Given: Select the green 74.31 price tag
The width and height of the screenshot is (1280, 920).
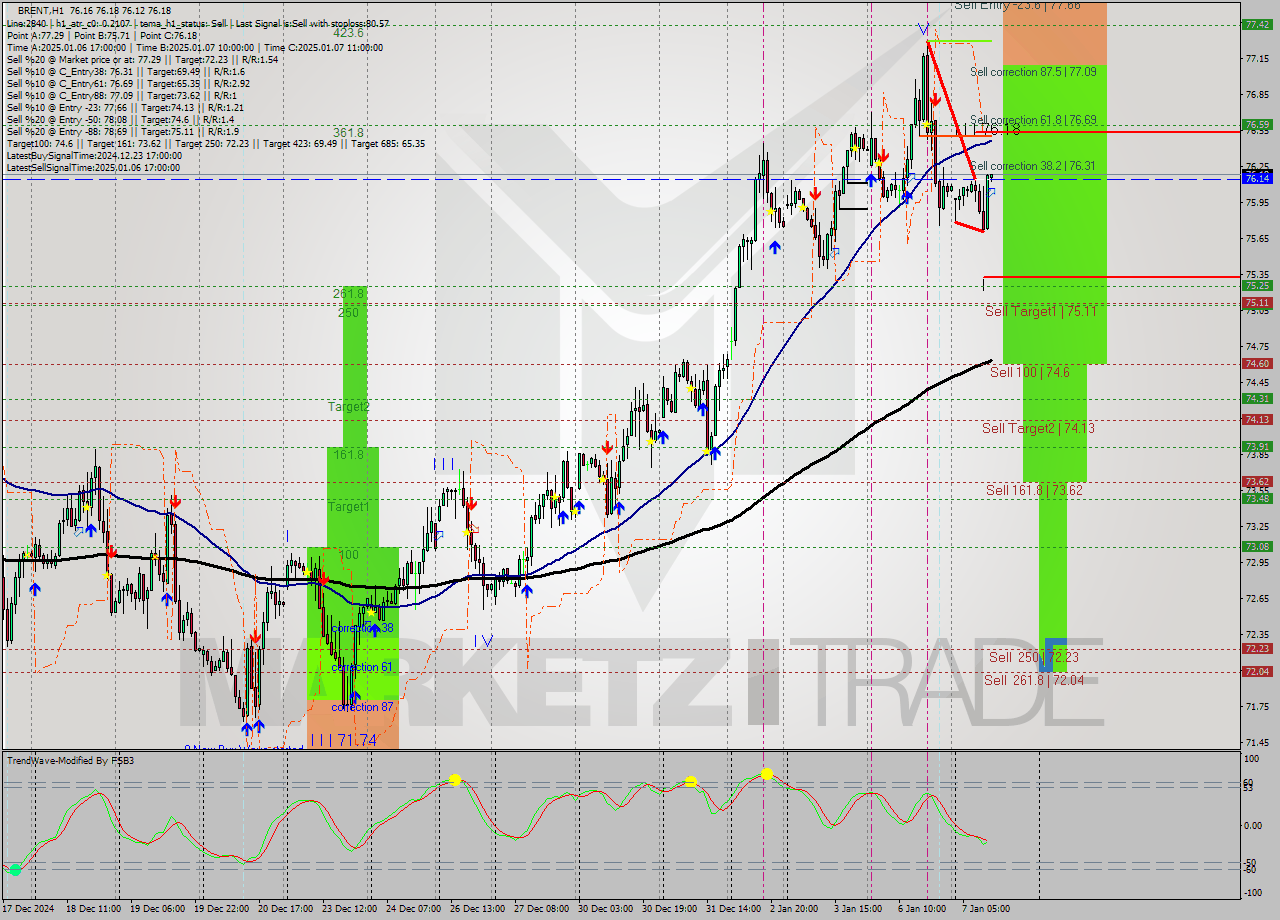Looking at the screenshot, I should pos(1257,398).
